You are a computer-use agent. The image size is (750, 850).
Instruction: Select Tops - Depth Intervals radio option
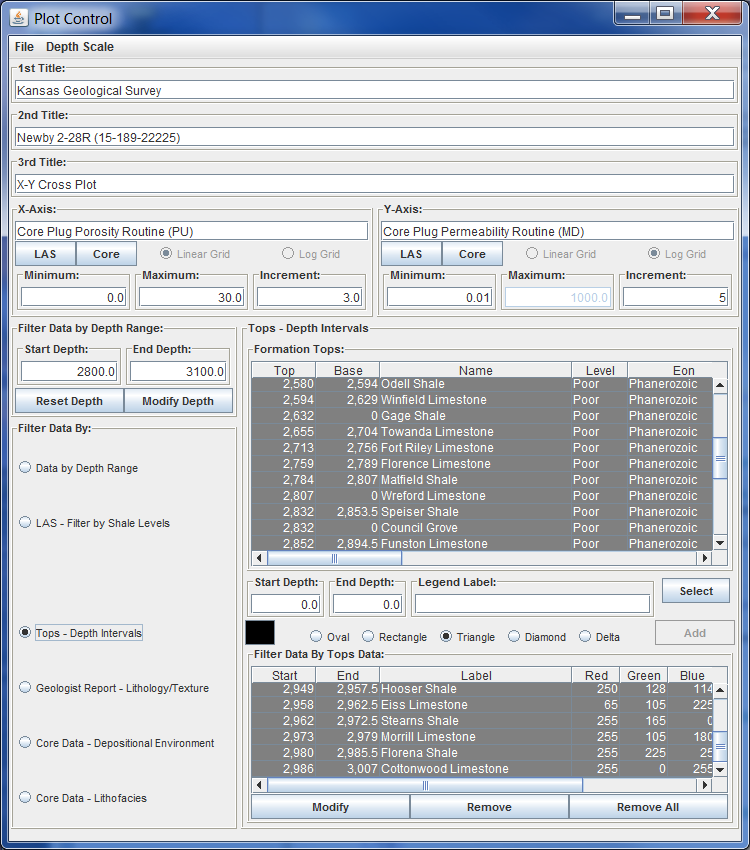(81, 633)
